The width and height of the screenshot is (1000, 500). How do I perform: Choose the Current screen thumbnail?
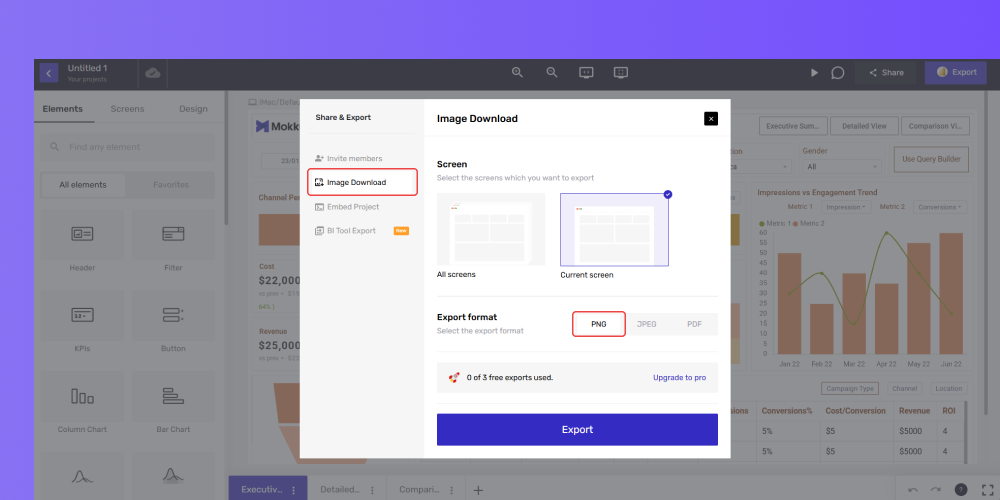coord(614,229)
